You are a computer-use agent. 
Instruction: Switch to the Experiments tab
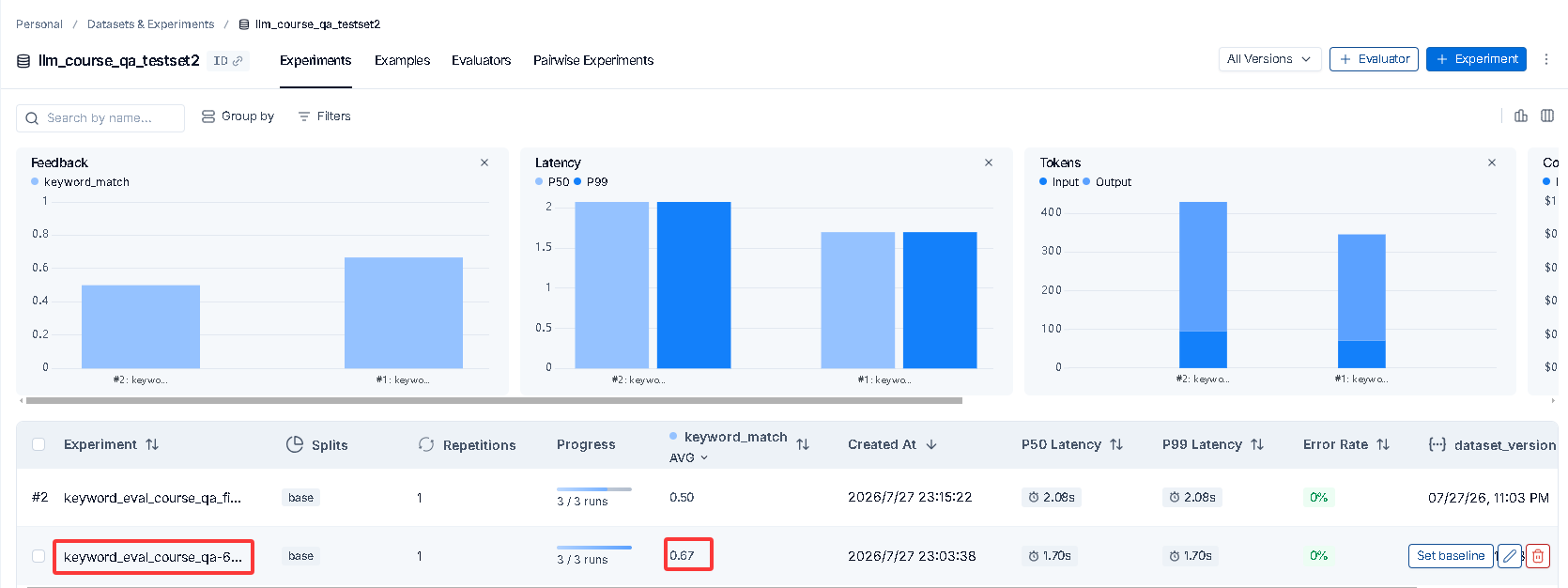point(315,60)
